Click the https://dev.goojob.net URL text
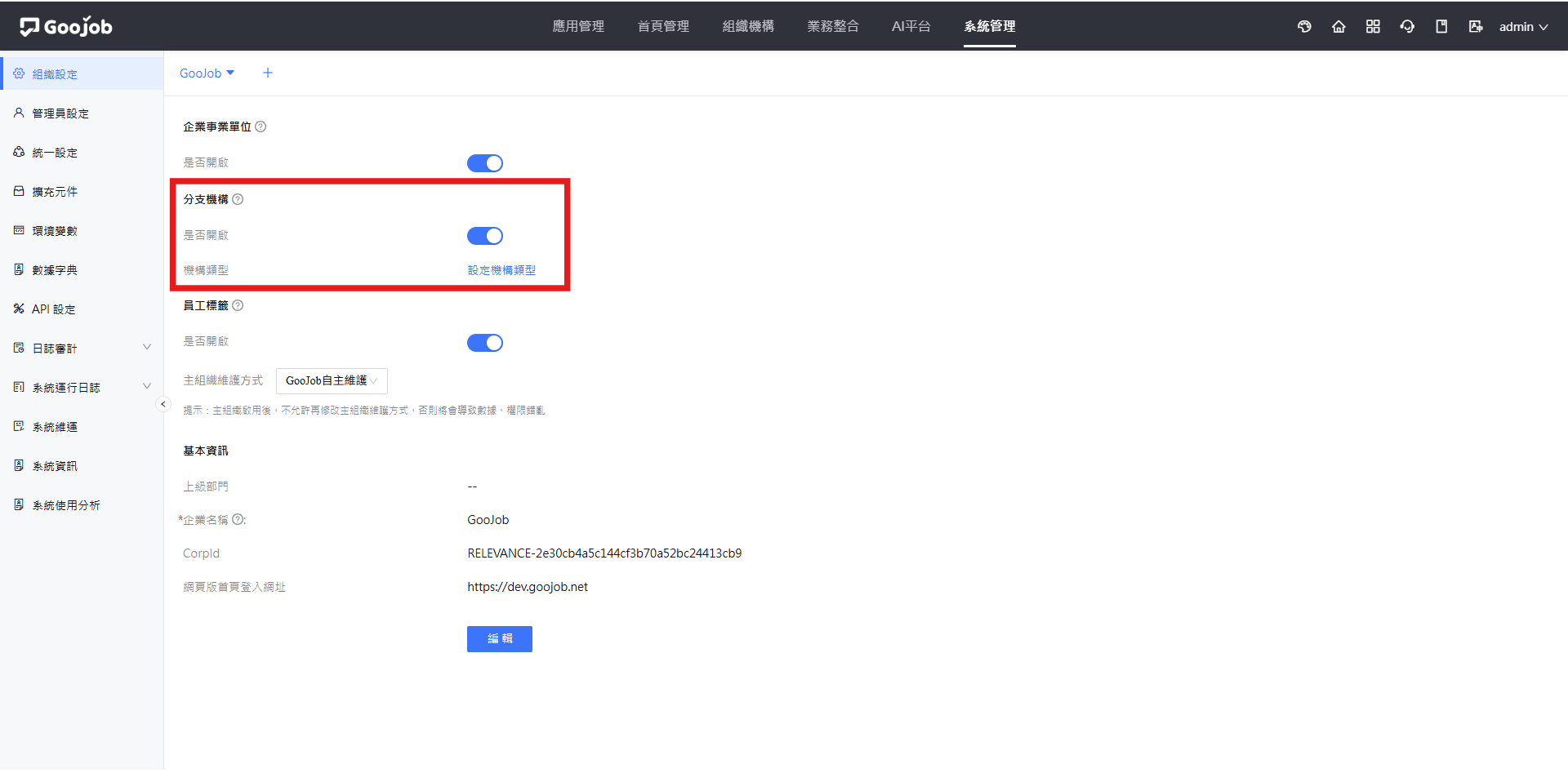Screen dimensions: 1568x773 [x=528, y=587]
